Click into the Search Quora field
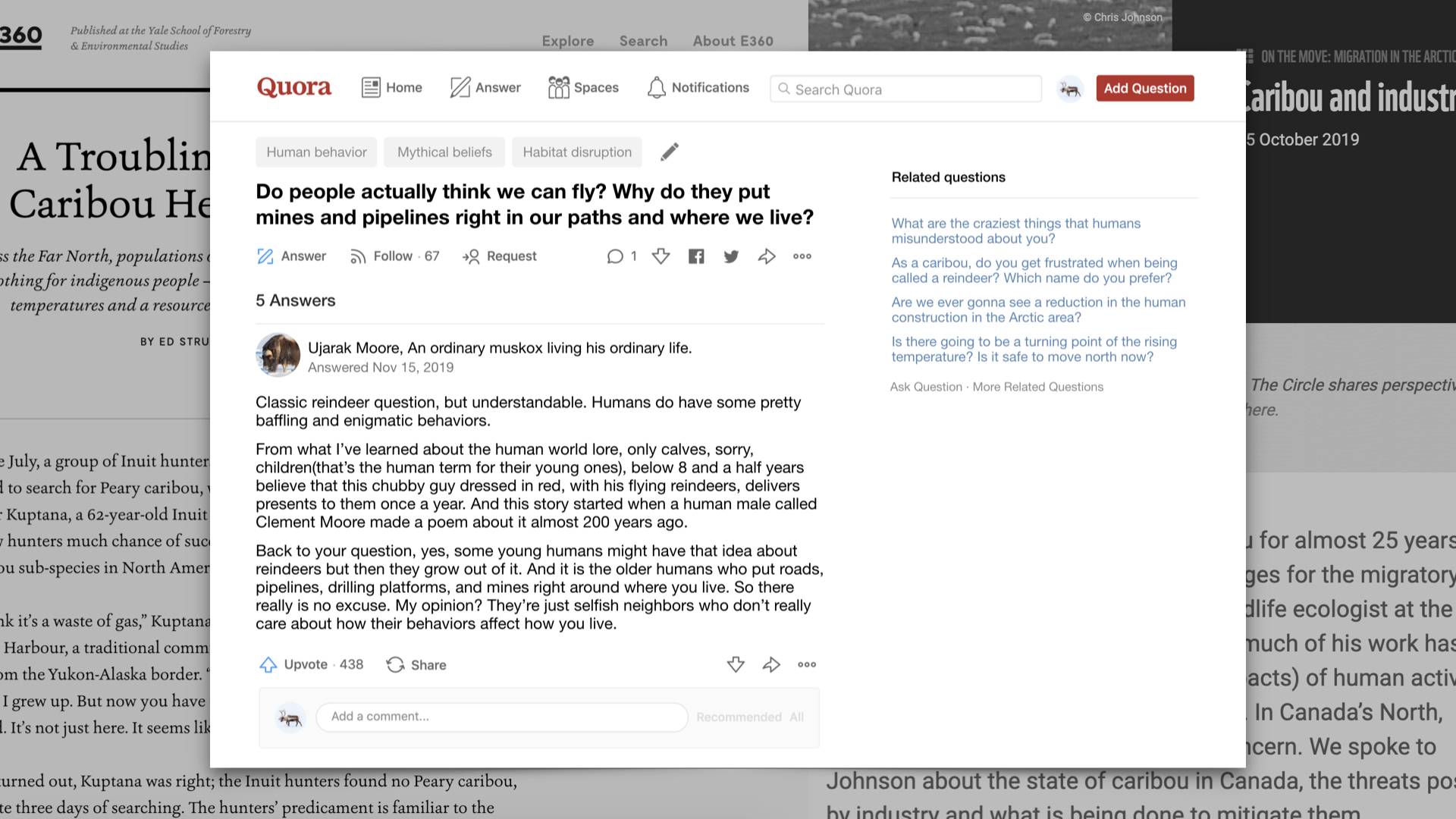The height and width of the screenshot is (819, 1456). click(x=905, y=89)
